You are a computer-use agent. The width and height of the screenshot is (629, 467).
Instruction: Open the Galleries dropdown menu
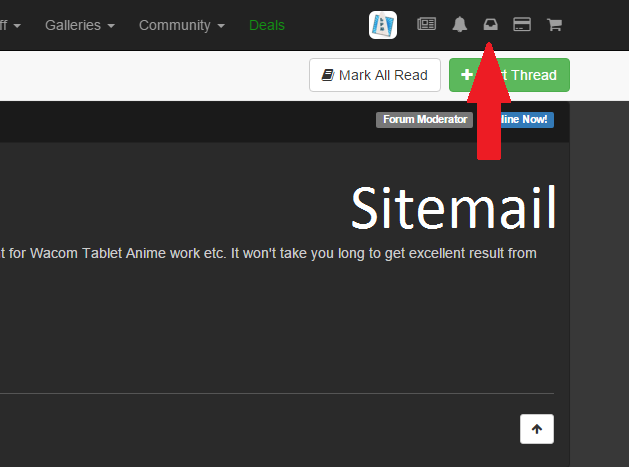coord(80,25)
